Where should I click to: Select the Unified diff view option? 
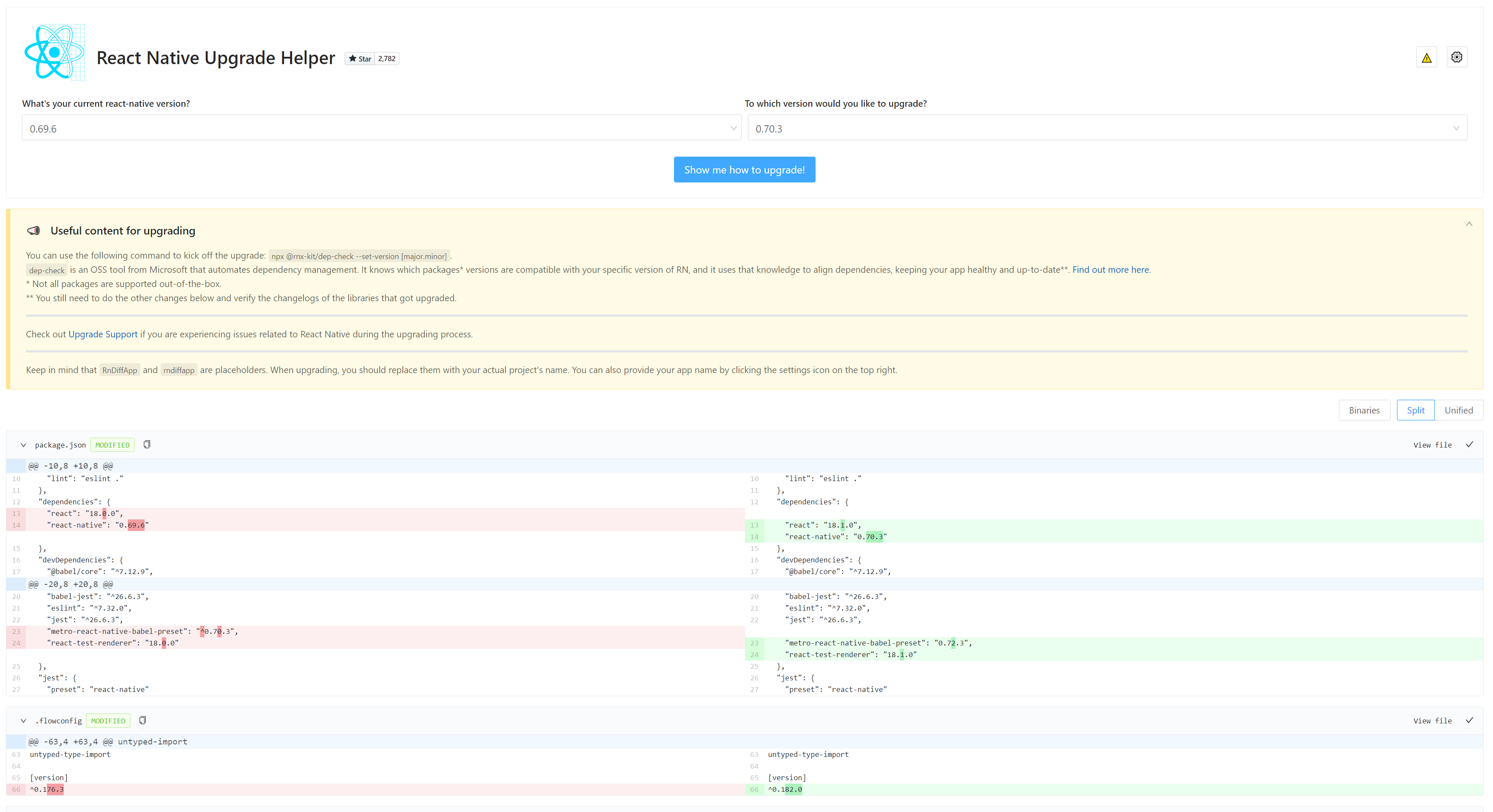tap(1458, 411)
